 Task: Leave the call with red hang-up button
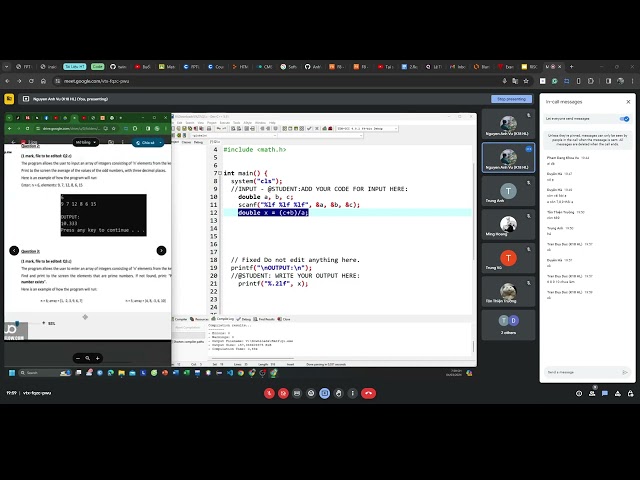pyautogui.click(x=369, y=393)
